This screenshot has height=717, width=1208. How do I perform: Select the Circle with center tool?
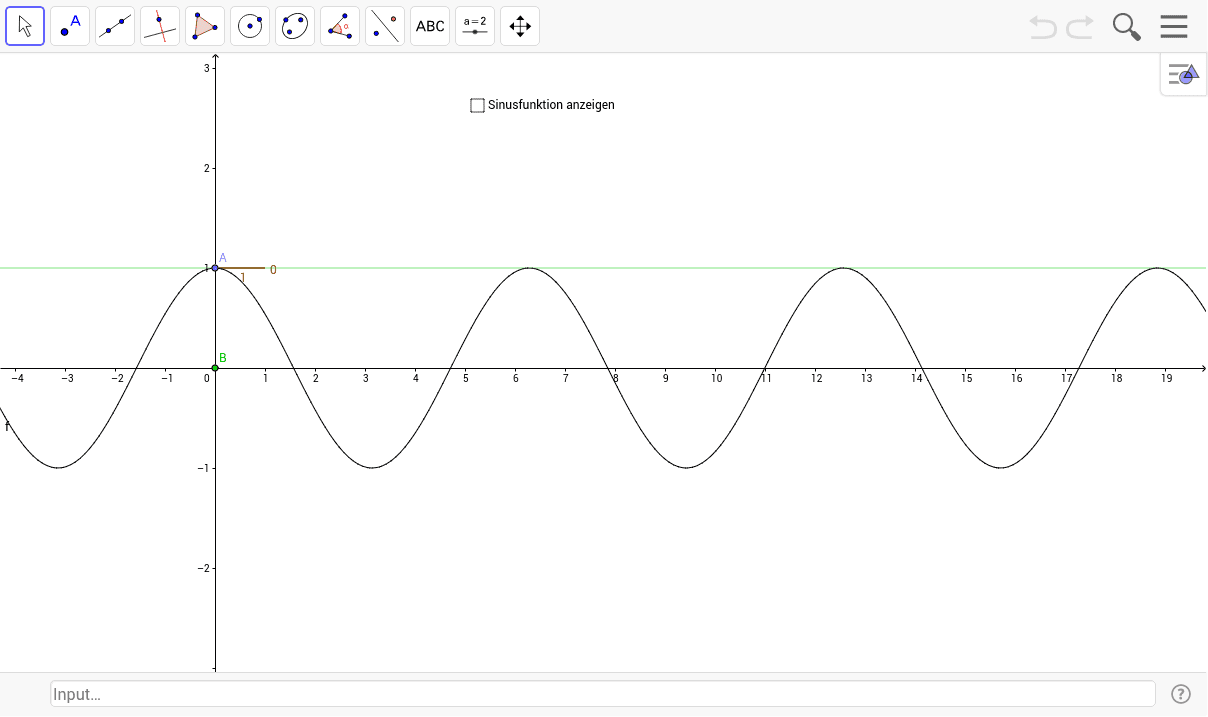[x=250, y=26]
